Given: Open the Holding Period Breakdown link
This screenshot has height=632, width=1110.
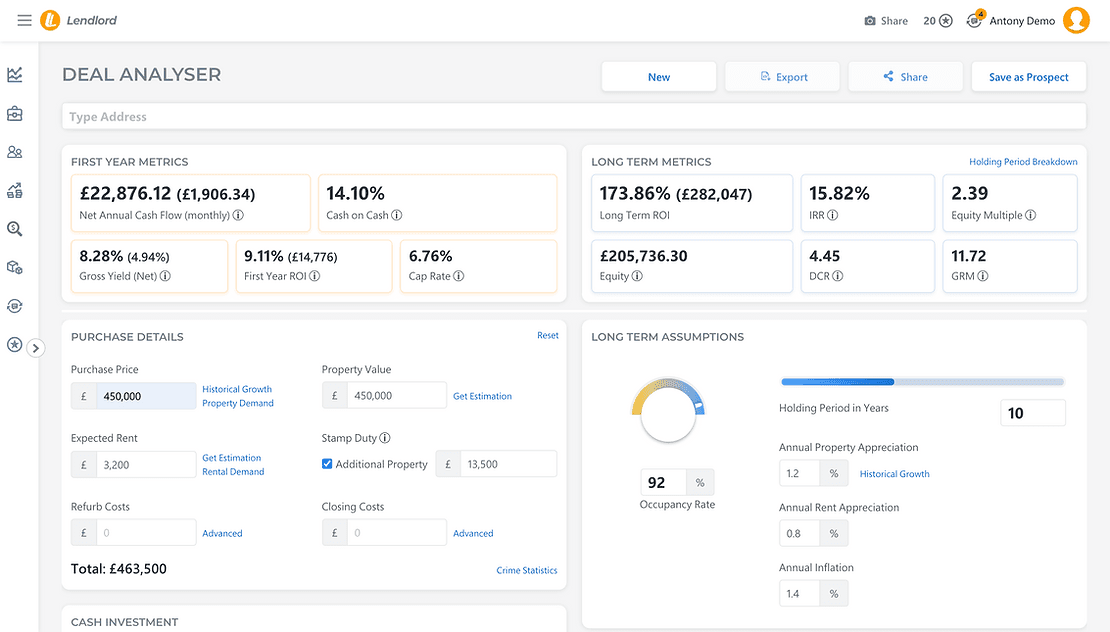Looking at the screenshot, I should (x=1023, y=162).
